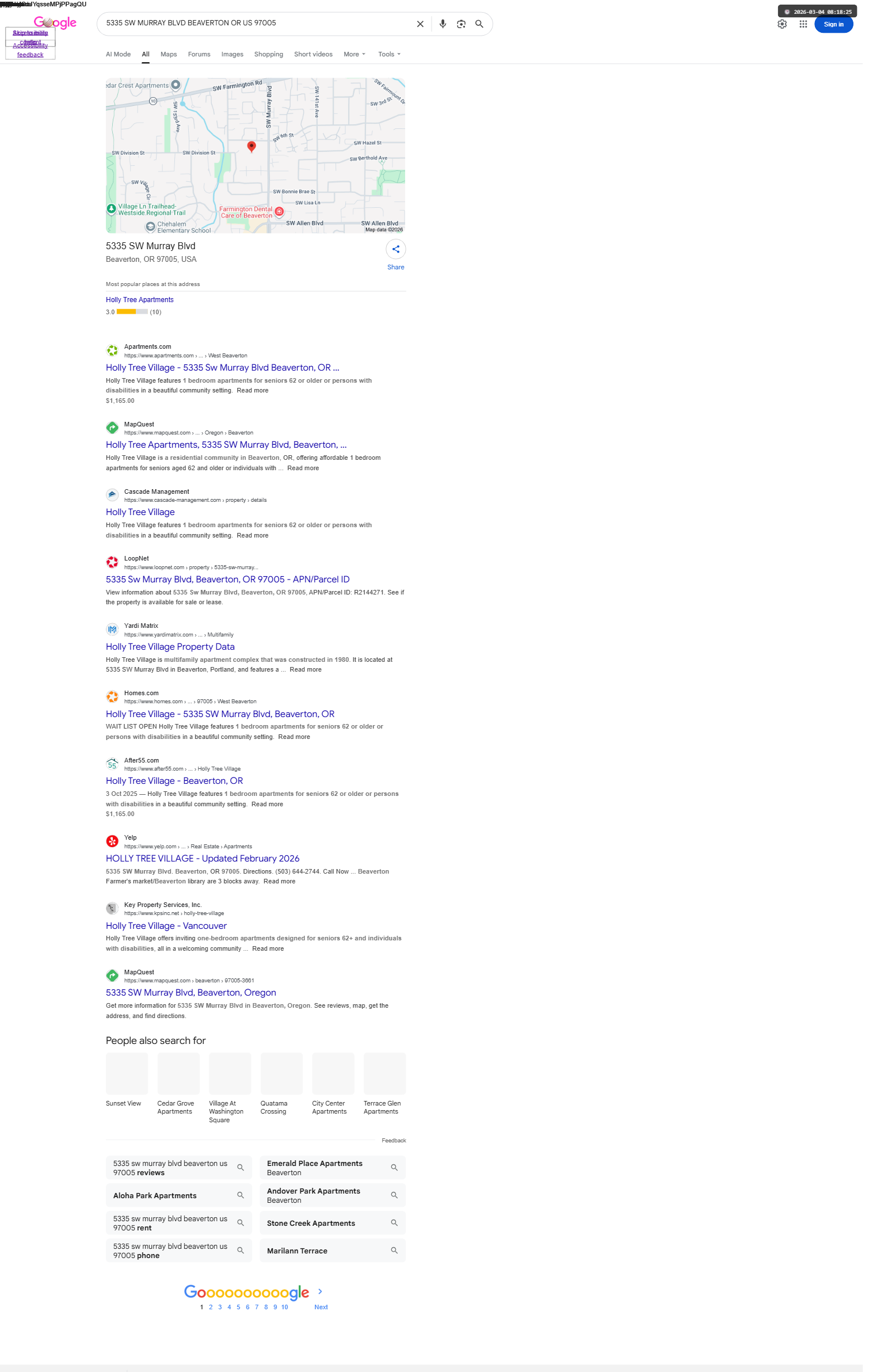
Task: Open search by image camera icon
Action: 461,24
